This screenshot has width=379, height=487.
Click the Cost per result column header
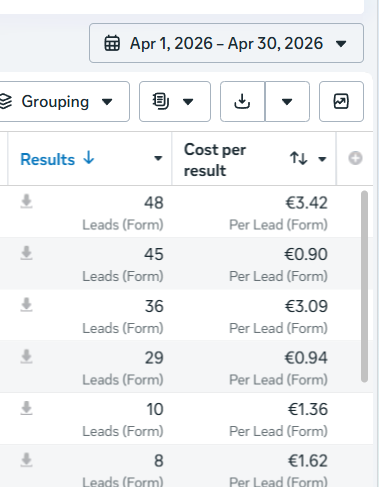tap(215, 160)
